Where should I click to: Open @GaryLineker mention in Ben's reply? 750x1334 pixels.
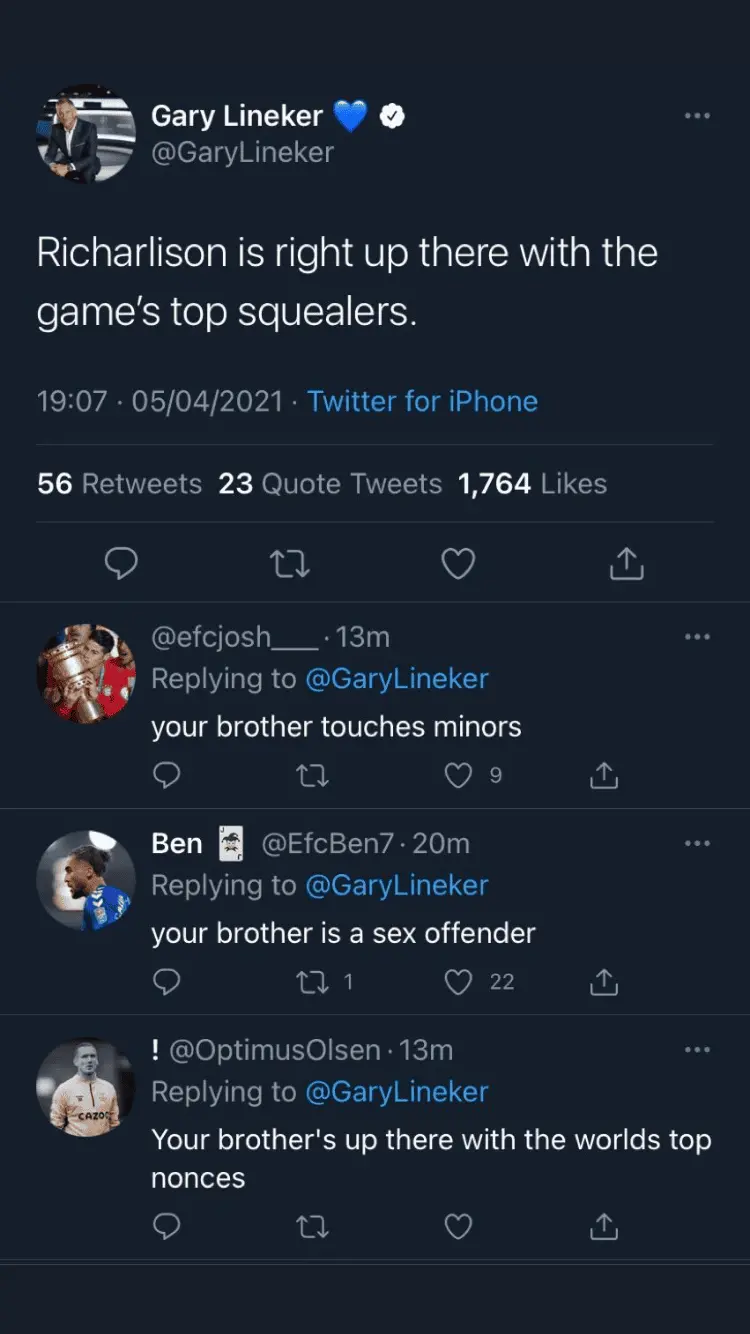[x=396, y=886]
